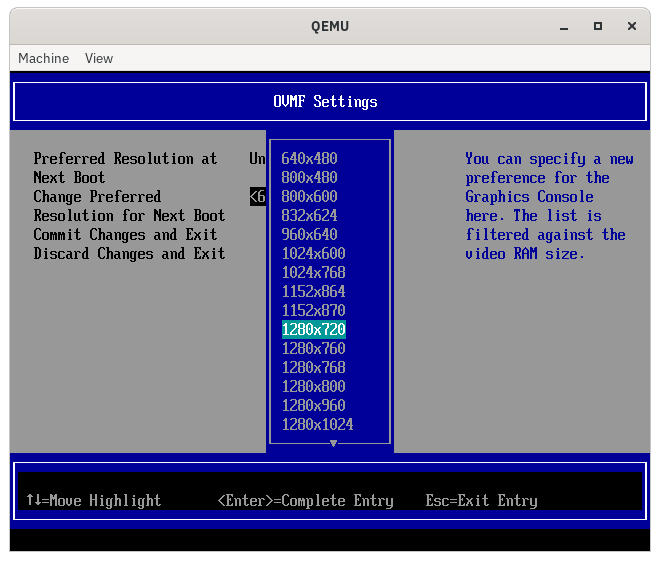Choose the 1280x768 resolution
This screenshot has height=561, width=660.
pyautogui.click(x=314, y=367)
